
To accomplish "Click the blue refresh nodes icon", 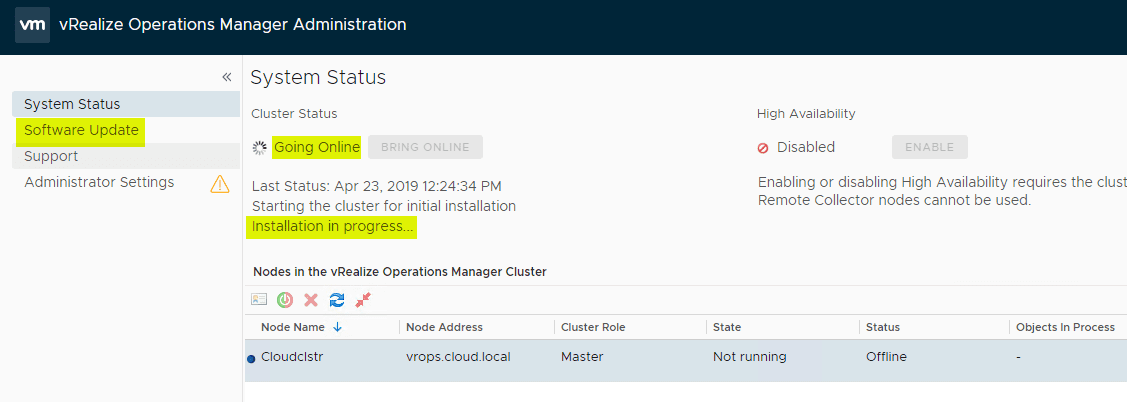I will pos(337,299).
